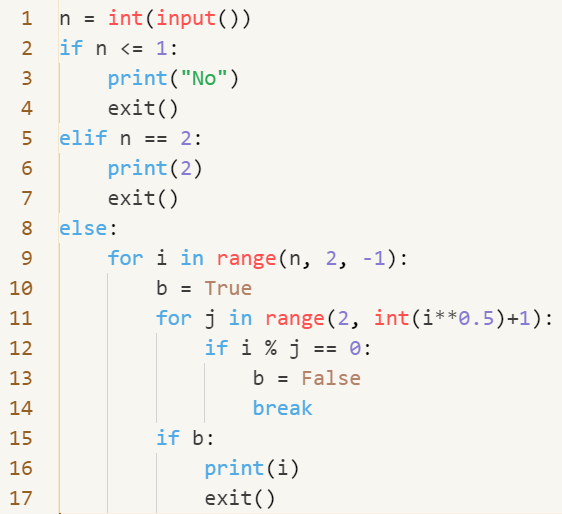Click 'exit()' call on line 4

tap(143, 109)
